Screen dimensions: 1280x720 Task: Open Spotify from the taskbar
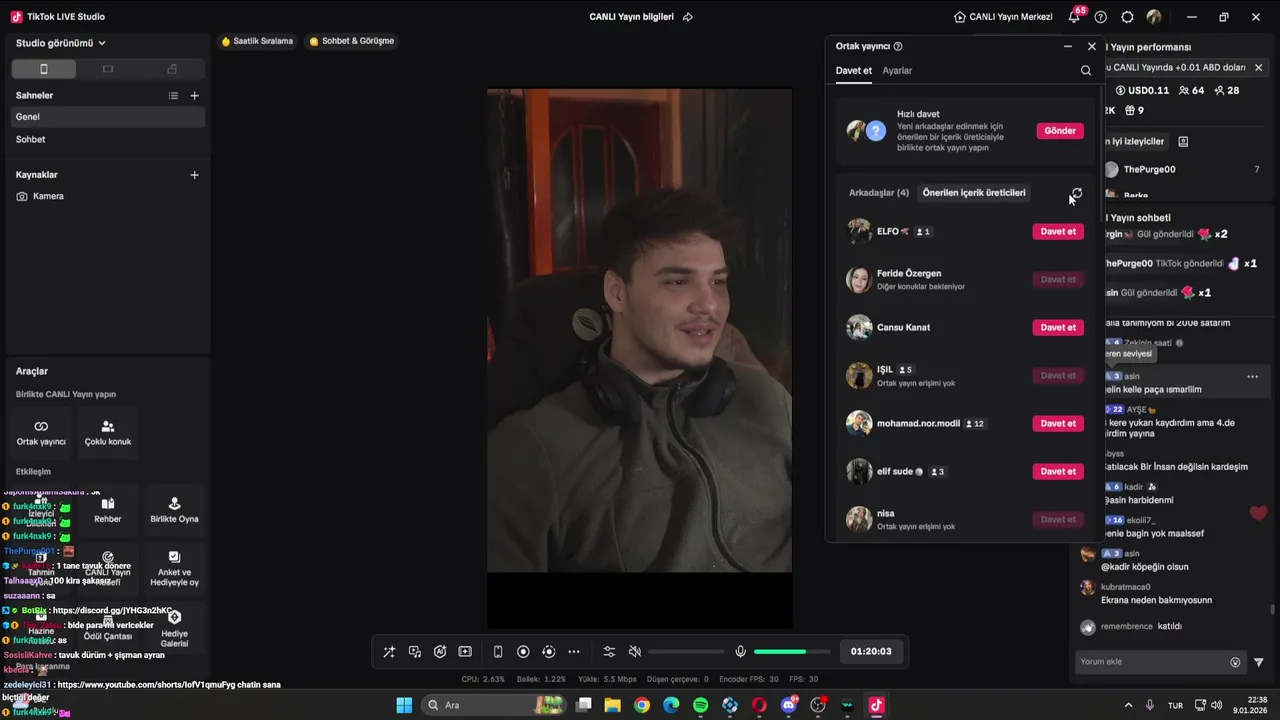pyautogui.click(x=701, y=705)
